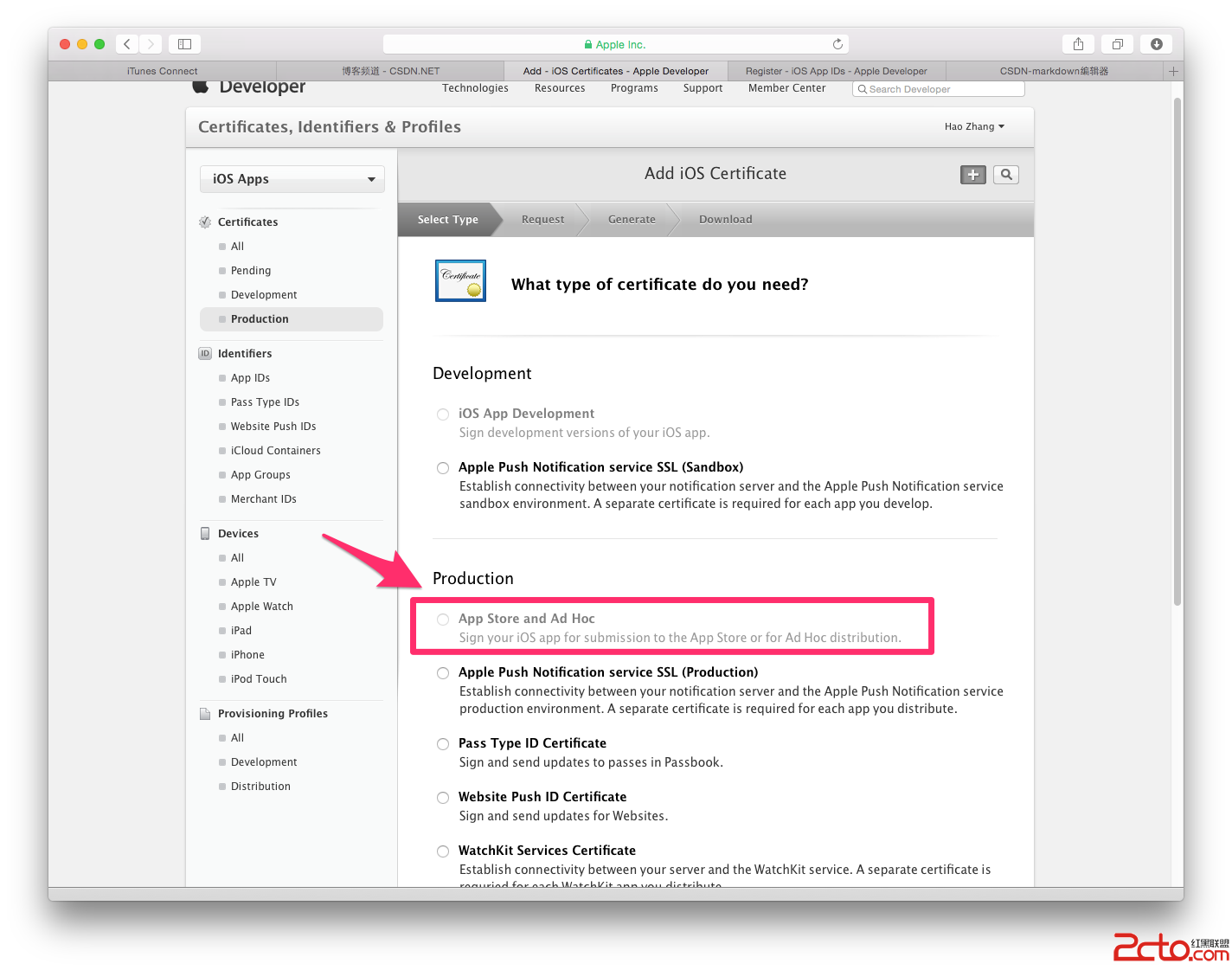Show Apple Watch devices

coord(262,607)
